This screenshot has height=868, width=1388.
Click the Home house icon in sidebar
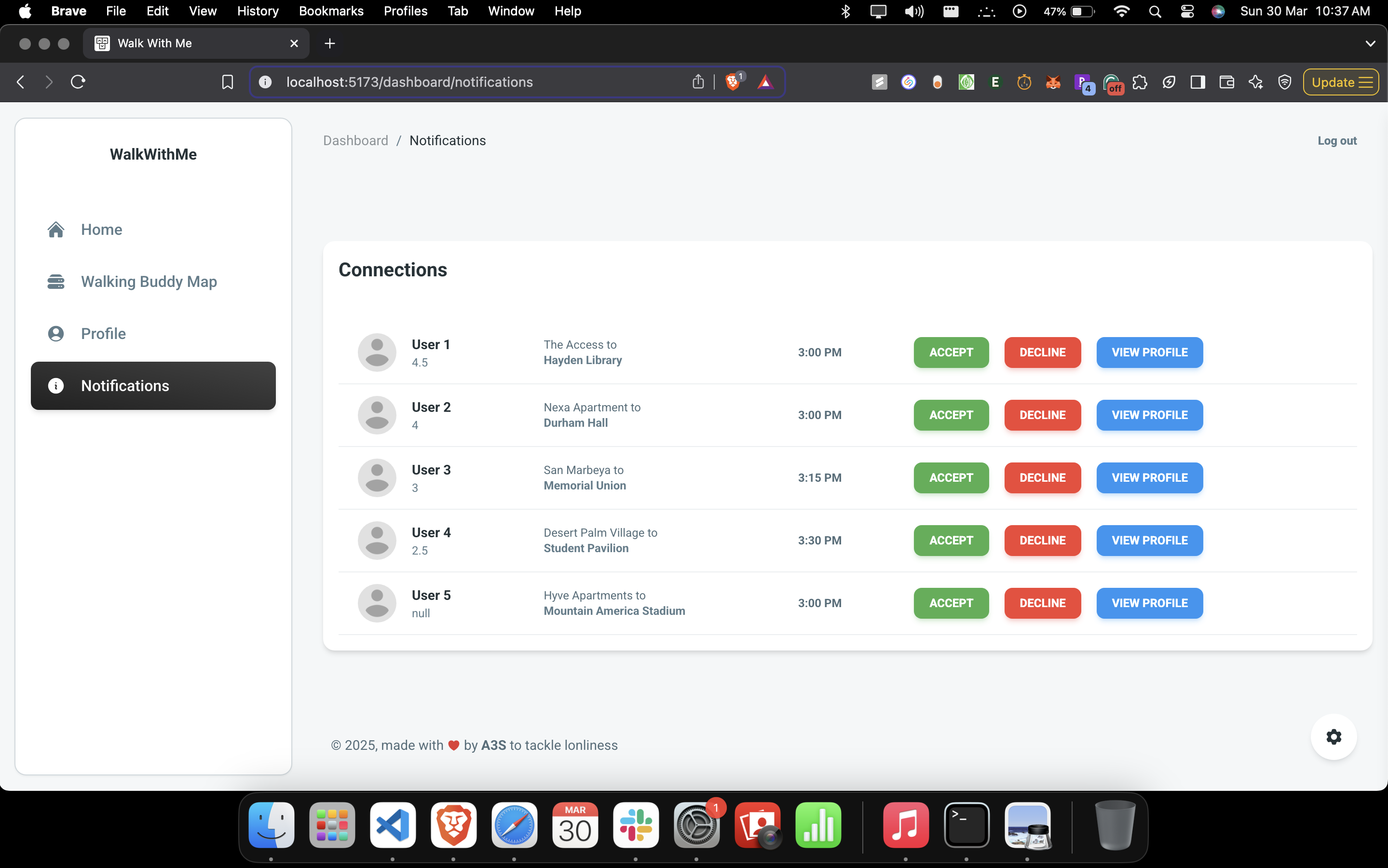coord(55,230)
